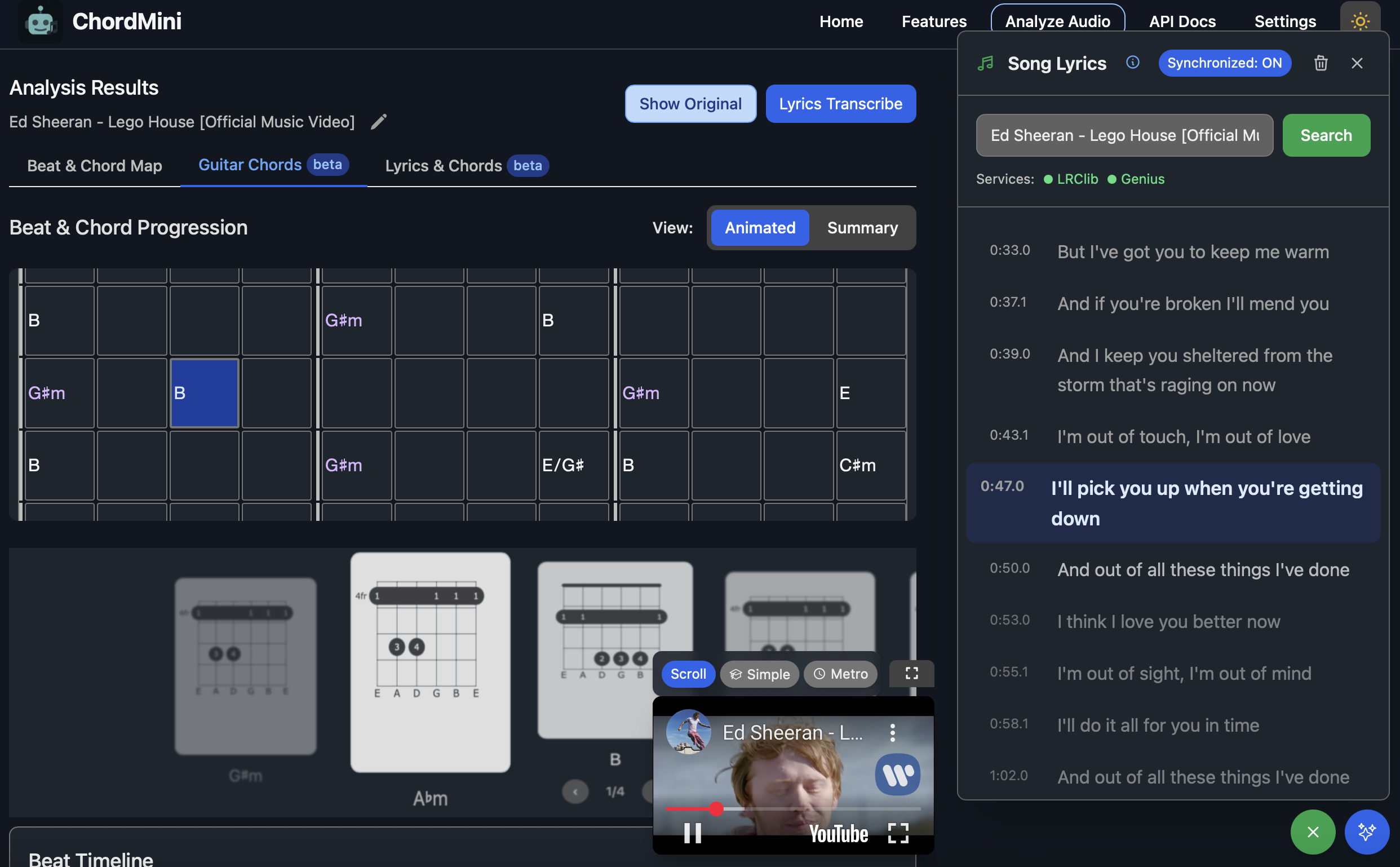Click the Warner channel watermark icon
Screen dimensions: 1400x867
[898, 774]
